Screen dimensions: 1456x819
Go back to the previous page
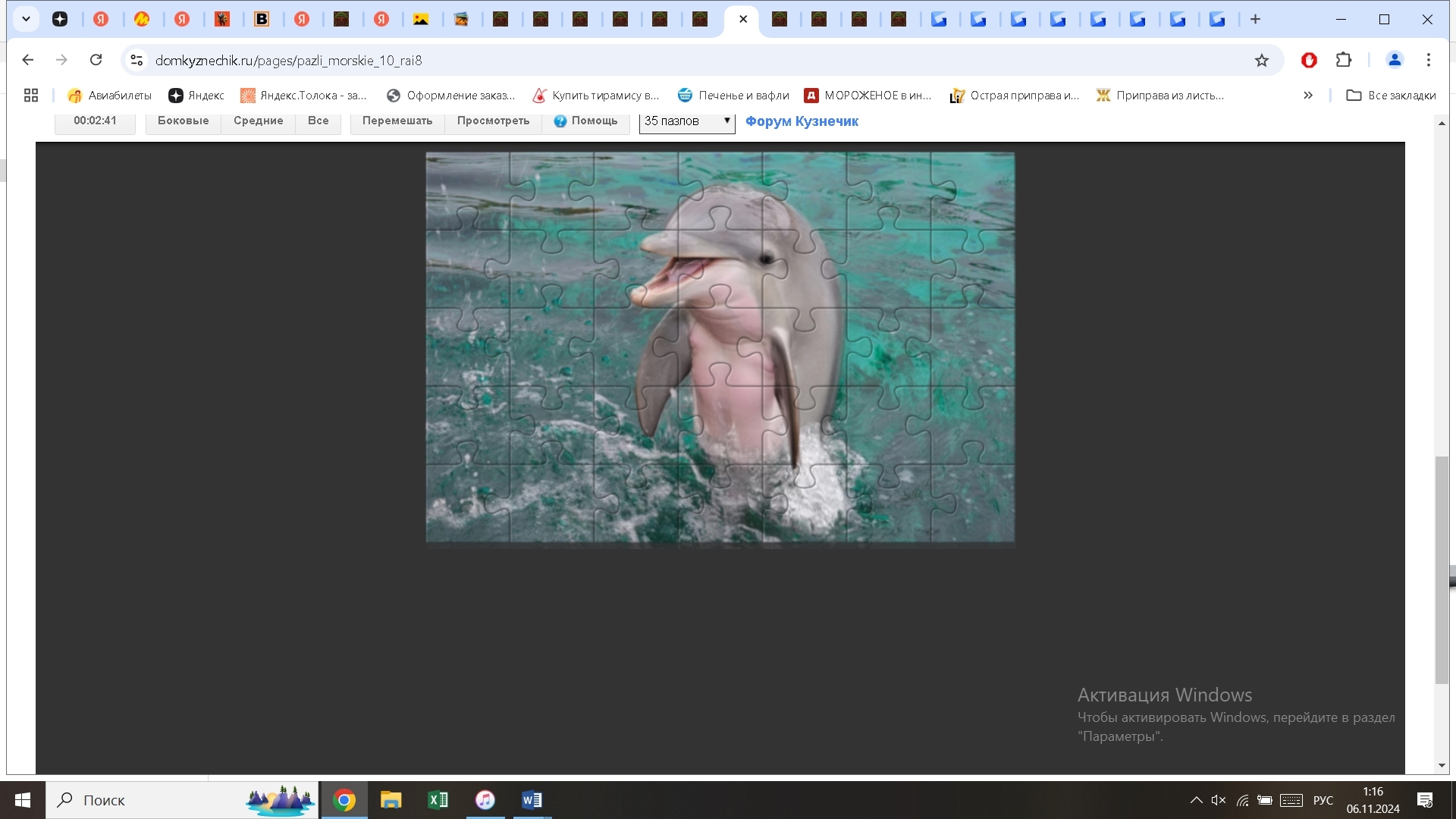[28, 60]
